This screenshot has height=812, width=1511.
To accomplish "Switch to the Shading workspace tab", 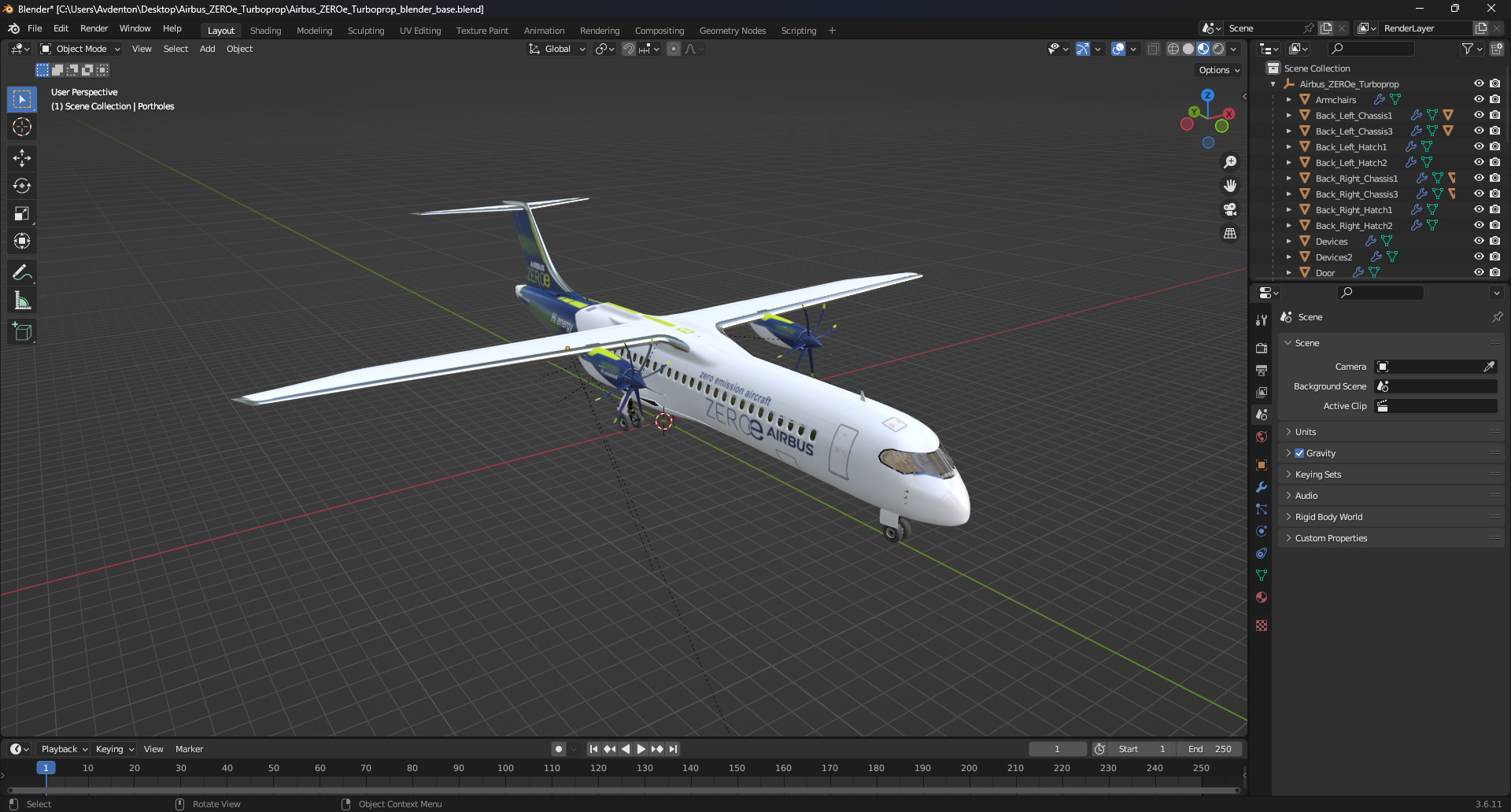I will coord(265,31).
